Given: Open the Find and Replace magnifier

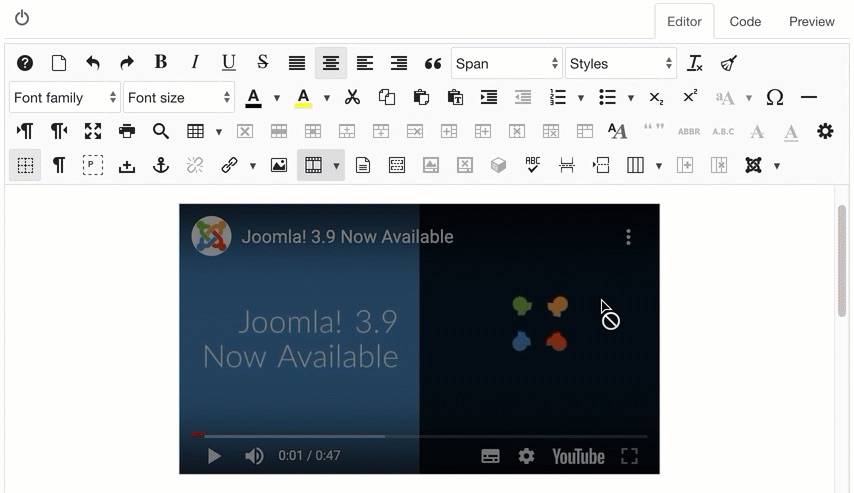Looking at the screenshot, I should [x=161, y=131].
